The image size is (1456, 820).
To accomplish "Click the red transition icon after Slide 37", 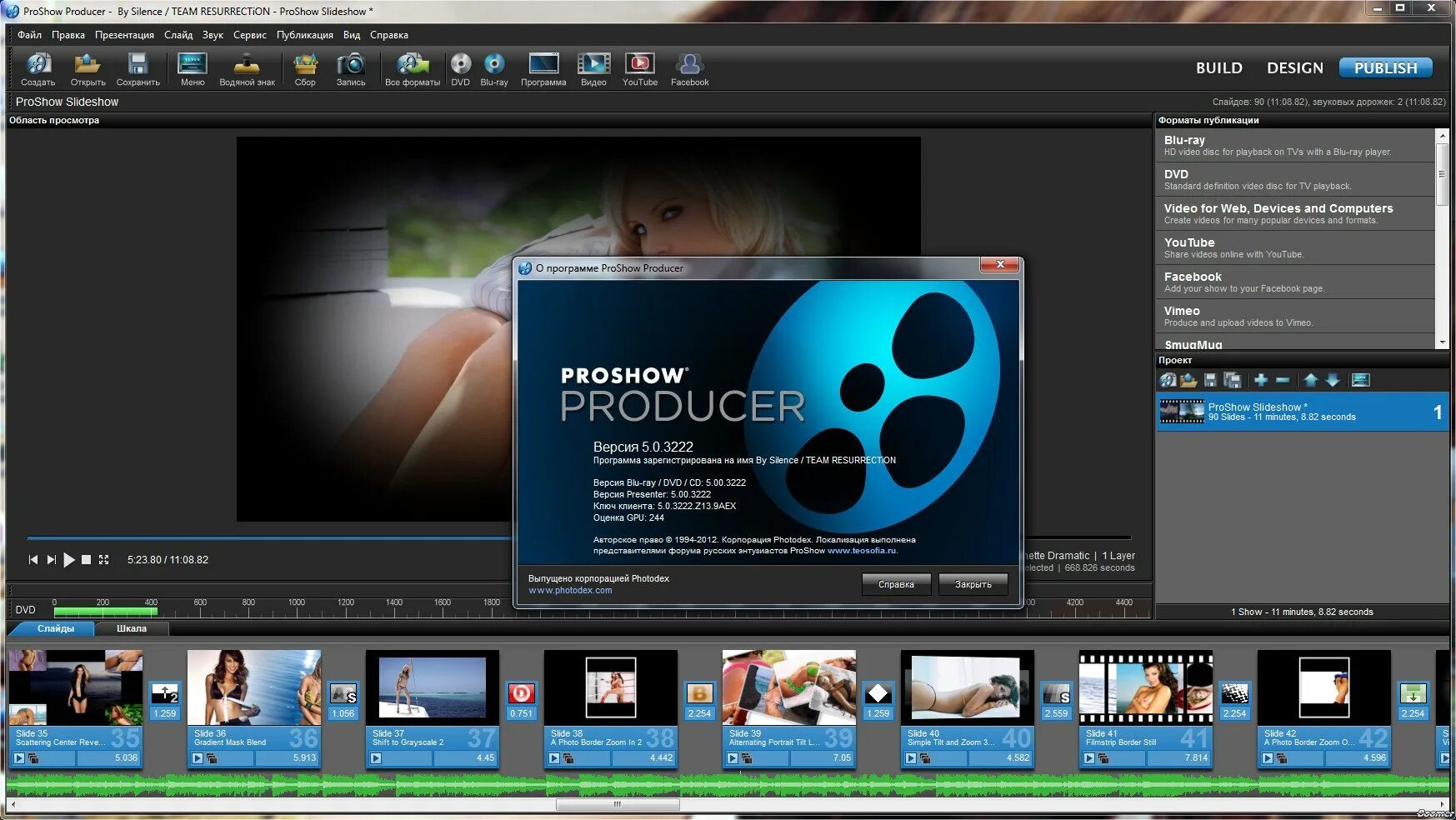I will coord(521,693).
